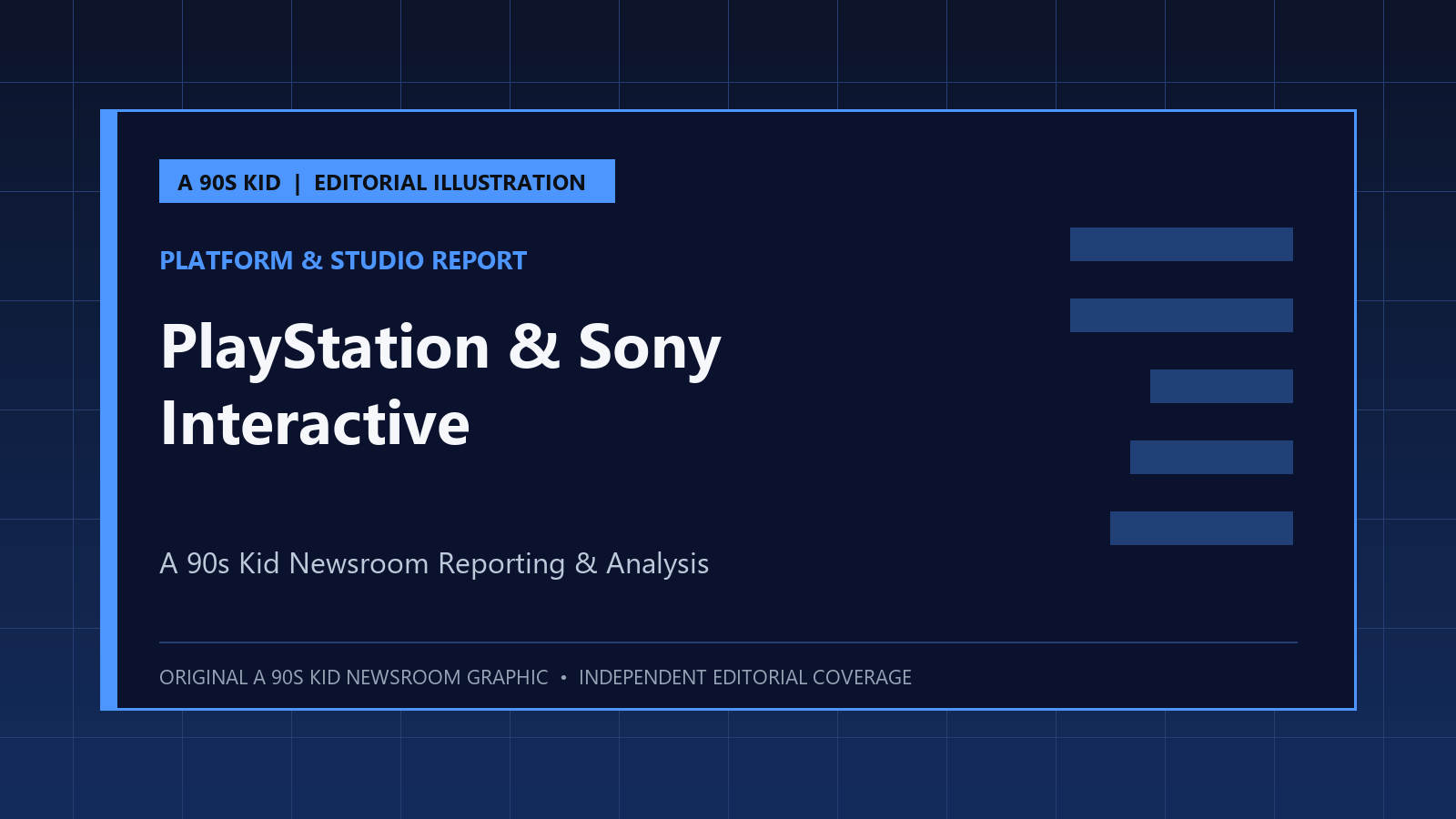Click the "ORIGINAL A 90S KID NEWSROOM GRAPHIC" footer text
Screen dimensions: 1456x819
354,677
